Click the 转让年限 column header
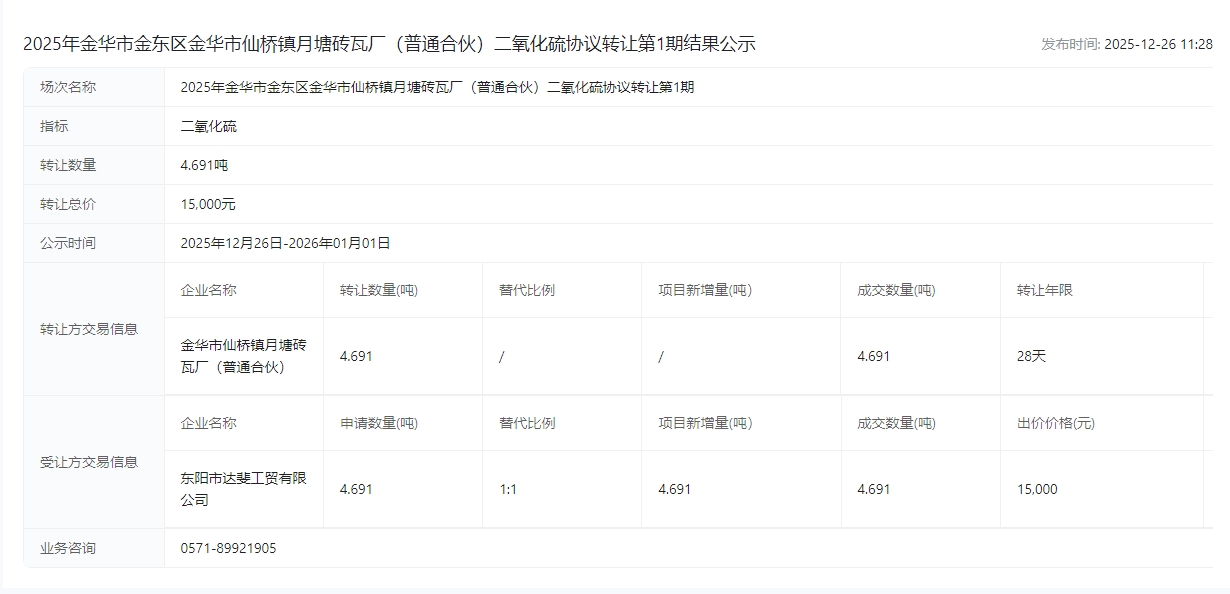 coord(1044,290)
